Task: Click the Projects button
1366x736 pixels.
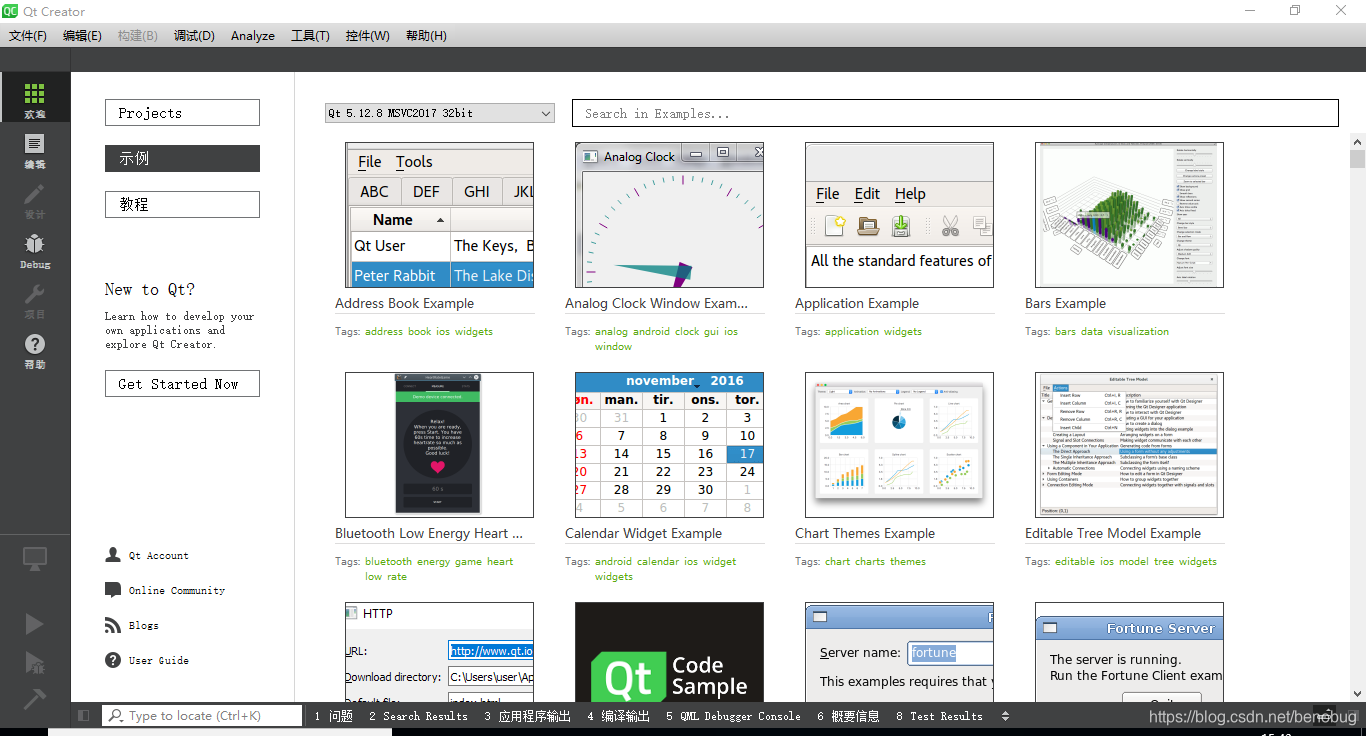Action: 182,113
